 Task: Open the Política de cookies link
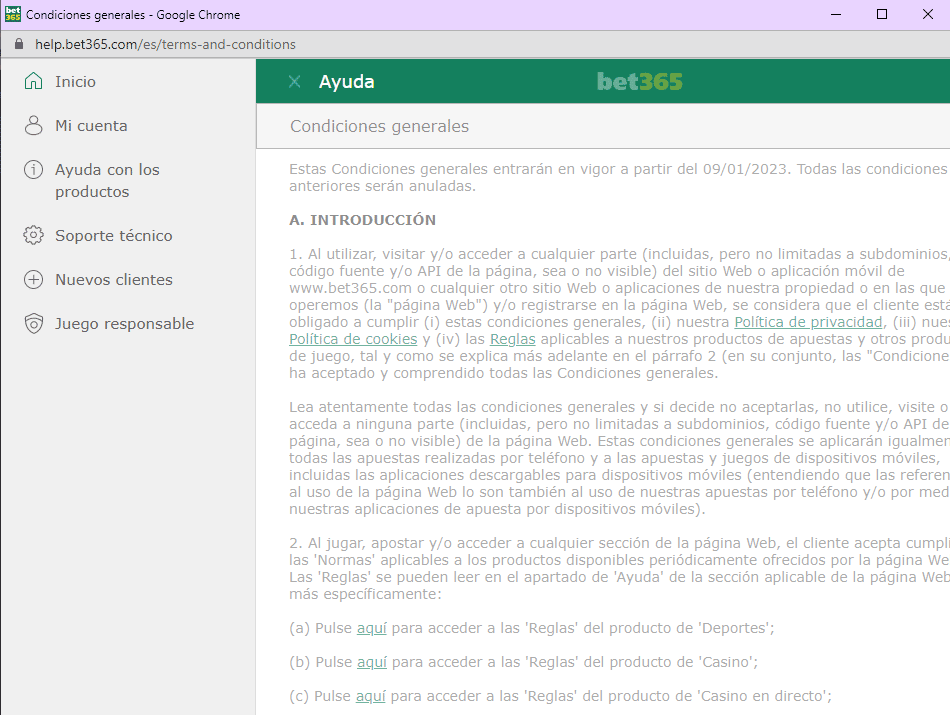tap(352, 338)
